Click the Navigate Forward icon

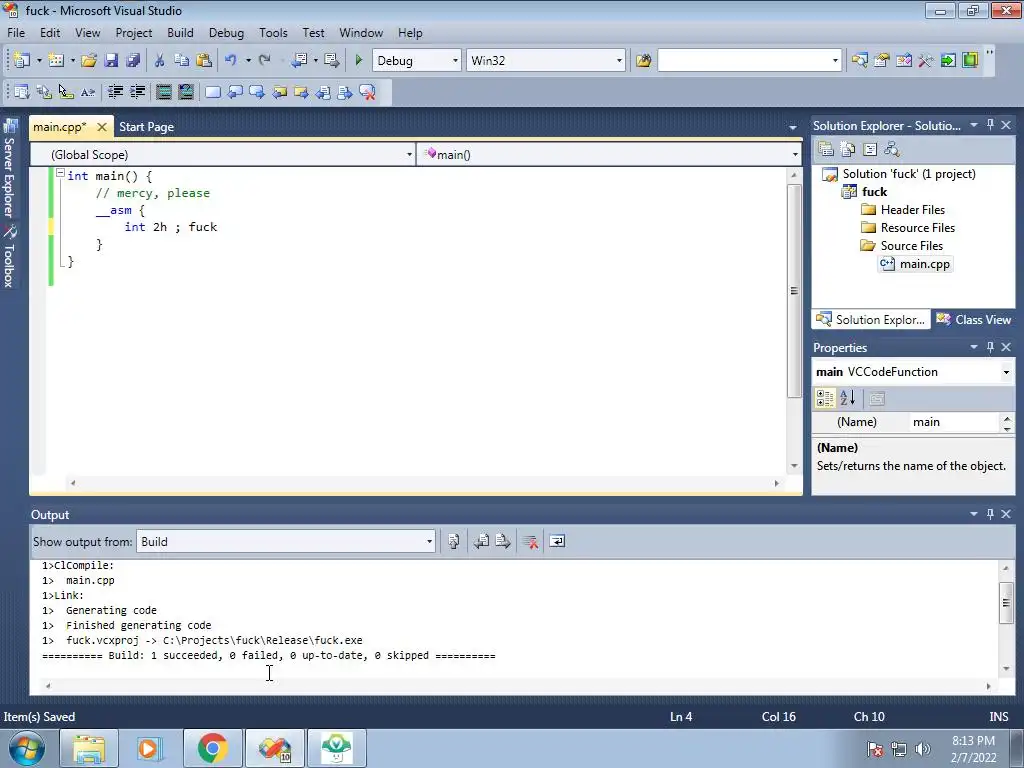(x=332, y=60)
